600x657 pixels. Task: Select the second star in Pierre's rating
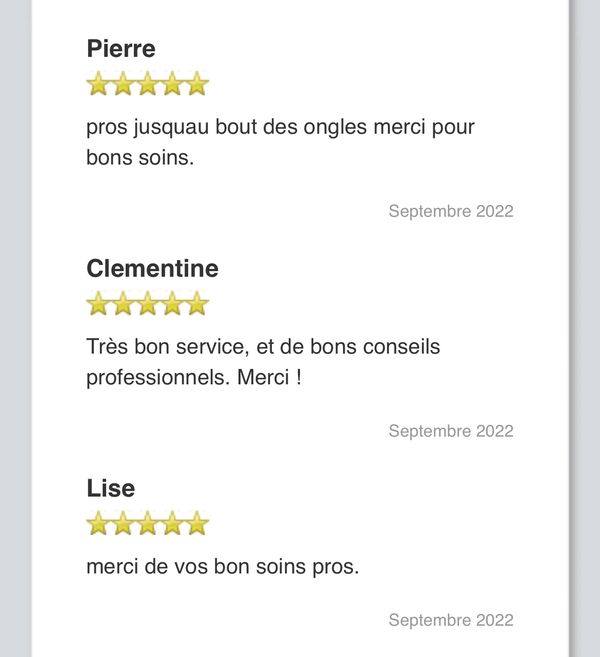[x=123, y=84]
